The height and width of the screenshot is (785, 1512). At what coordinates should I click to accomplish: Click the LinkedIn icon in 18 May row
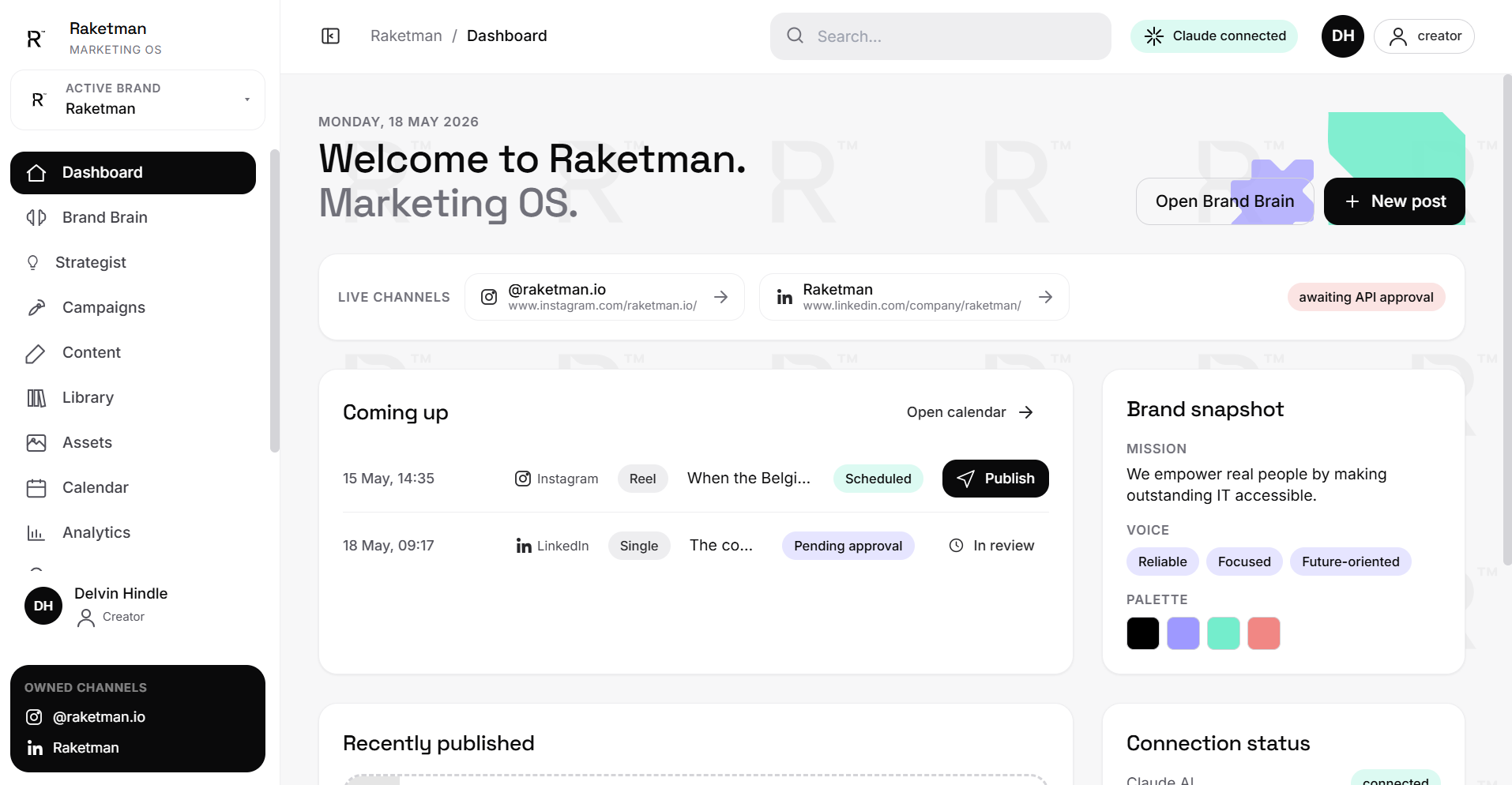coord(524,546)
